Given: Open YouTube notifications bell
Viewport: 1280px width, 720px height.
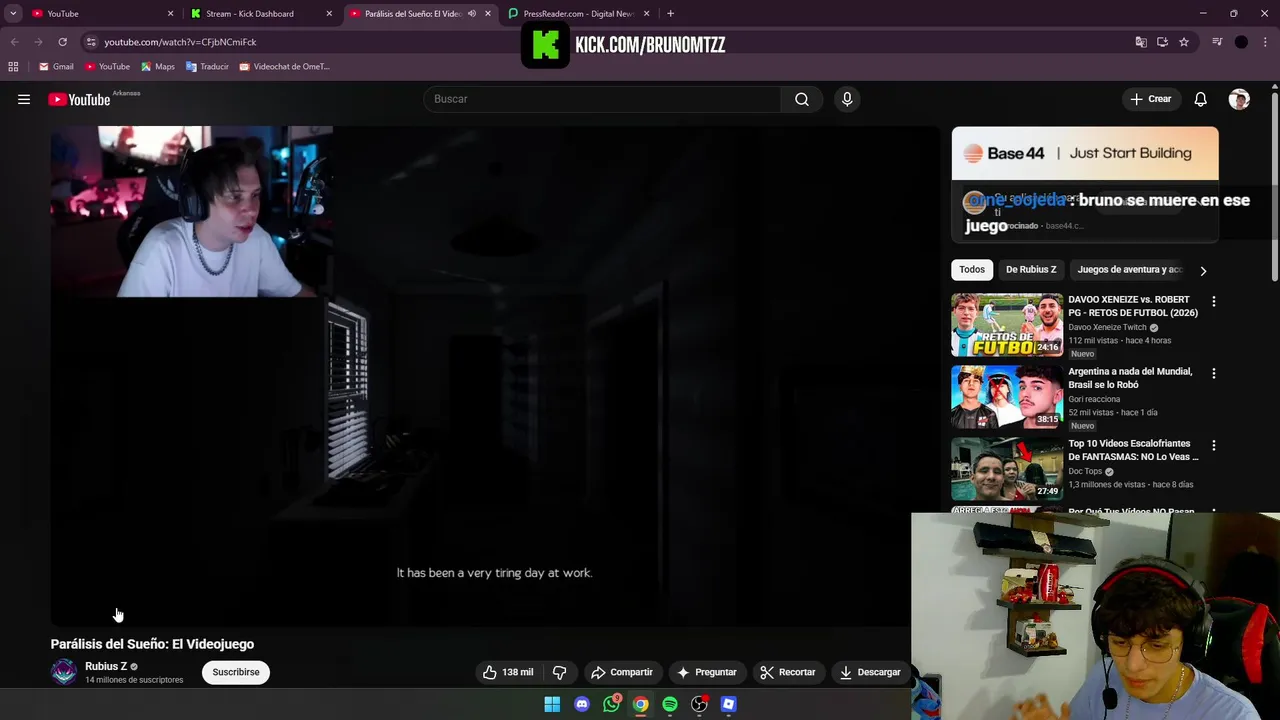Looking at the screenshot, I should (1200, 99).
